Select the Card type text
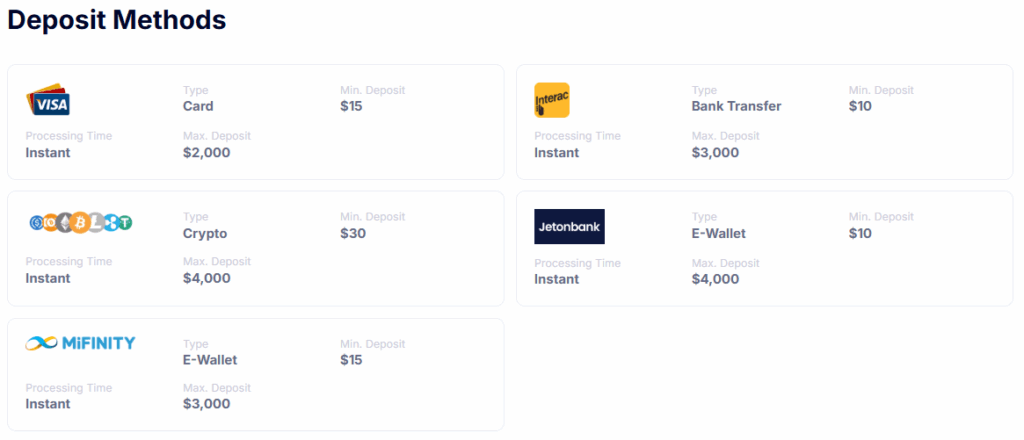The image size is (1024, 440). [x=198, y=106]
